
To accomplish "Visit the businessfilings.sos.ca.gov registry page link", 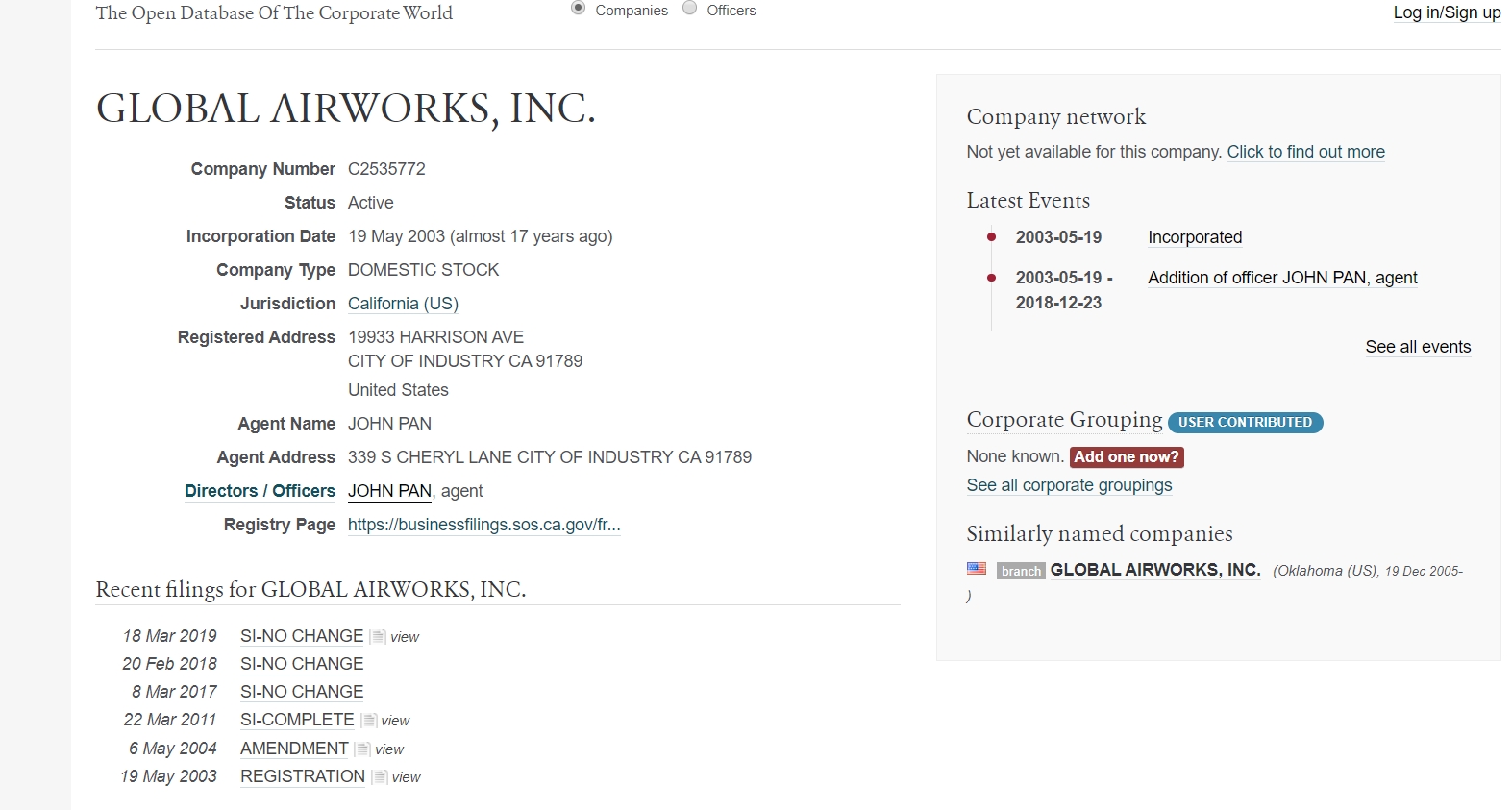I will (x=483, y=525).
